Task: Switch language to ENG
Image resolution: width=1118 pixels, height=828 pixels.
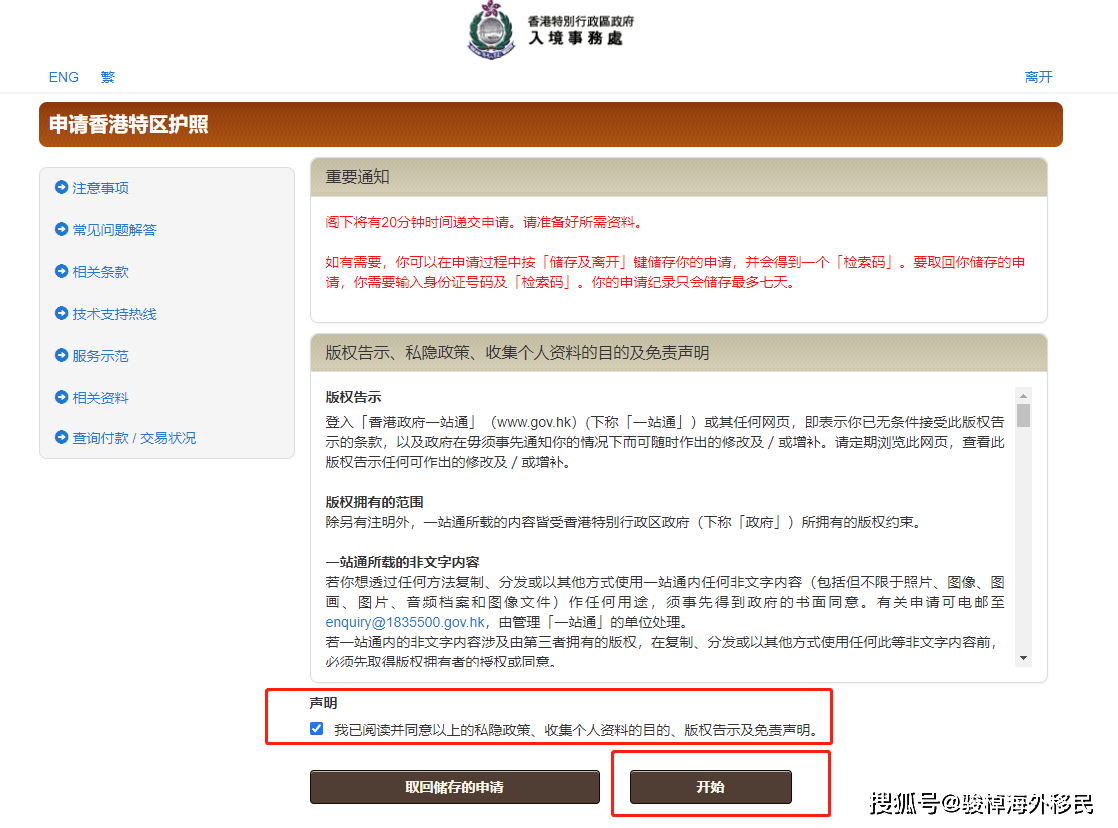Action: (x=64, y=77)
